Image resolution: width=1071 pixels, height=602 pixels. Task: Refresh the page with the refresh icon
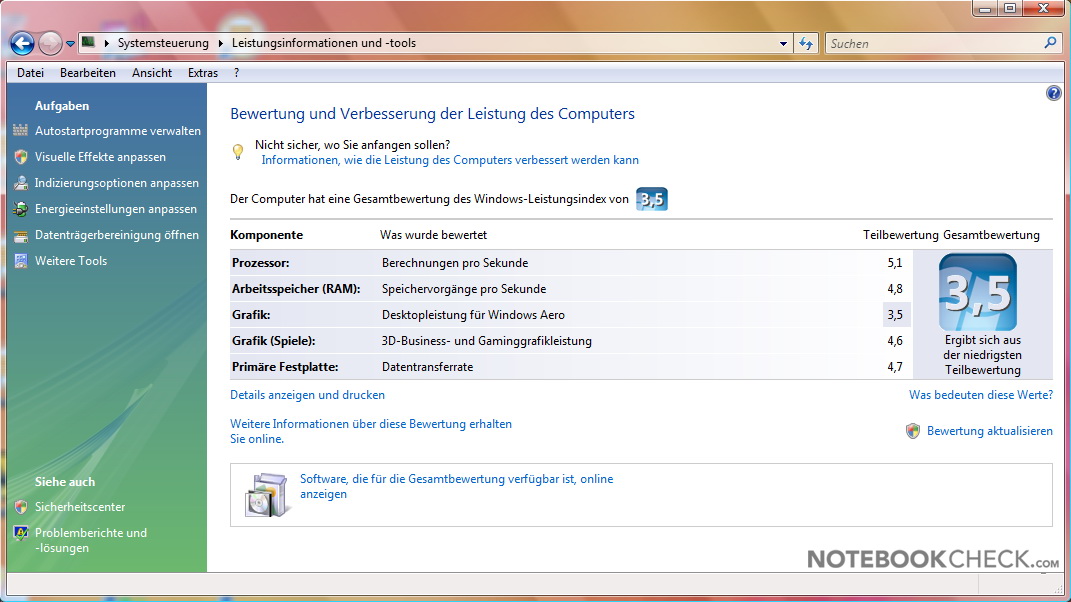pyautogui.click(x=806, y=44)
